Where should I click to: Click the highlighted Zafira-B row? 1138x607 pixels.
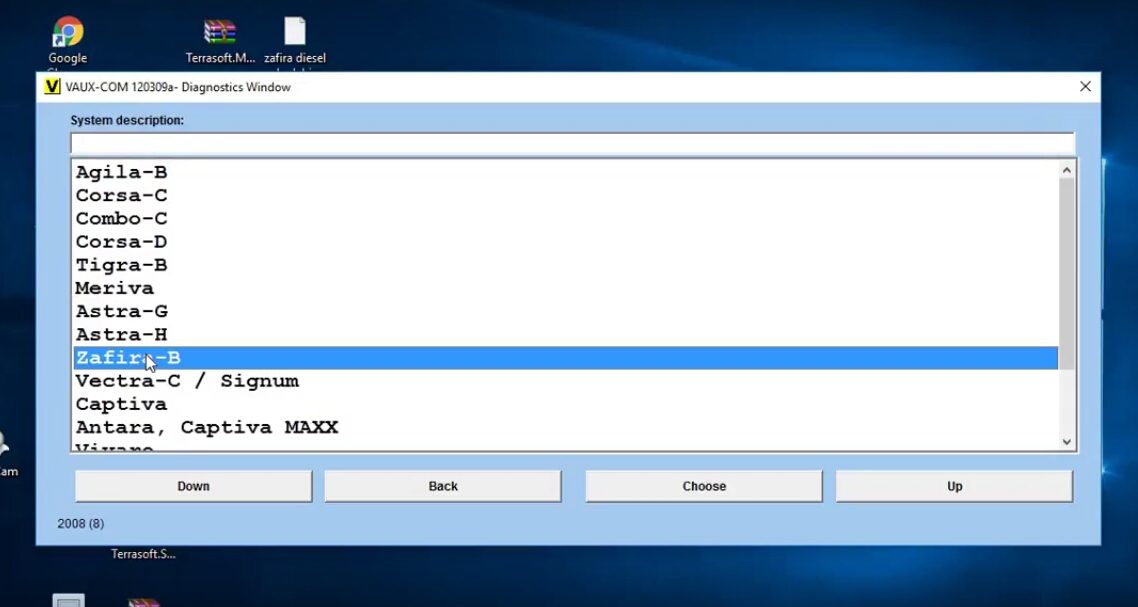(x=565, y=358)
